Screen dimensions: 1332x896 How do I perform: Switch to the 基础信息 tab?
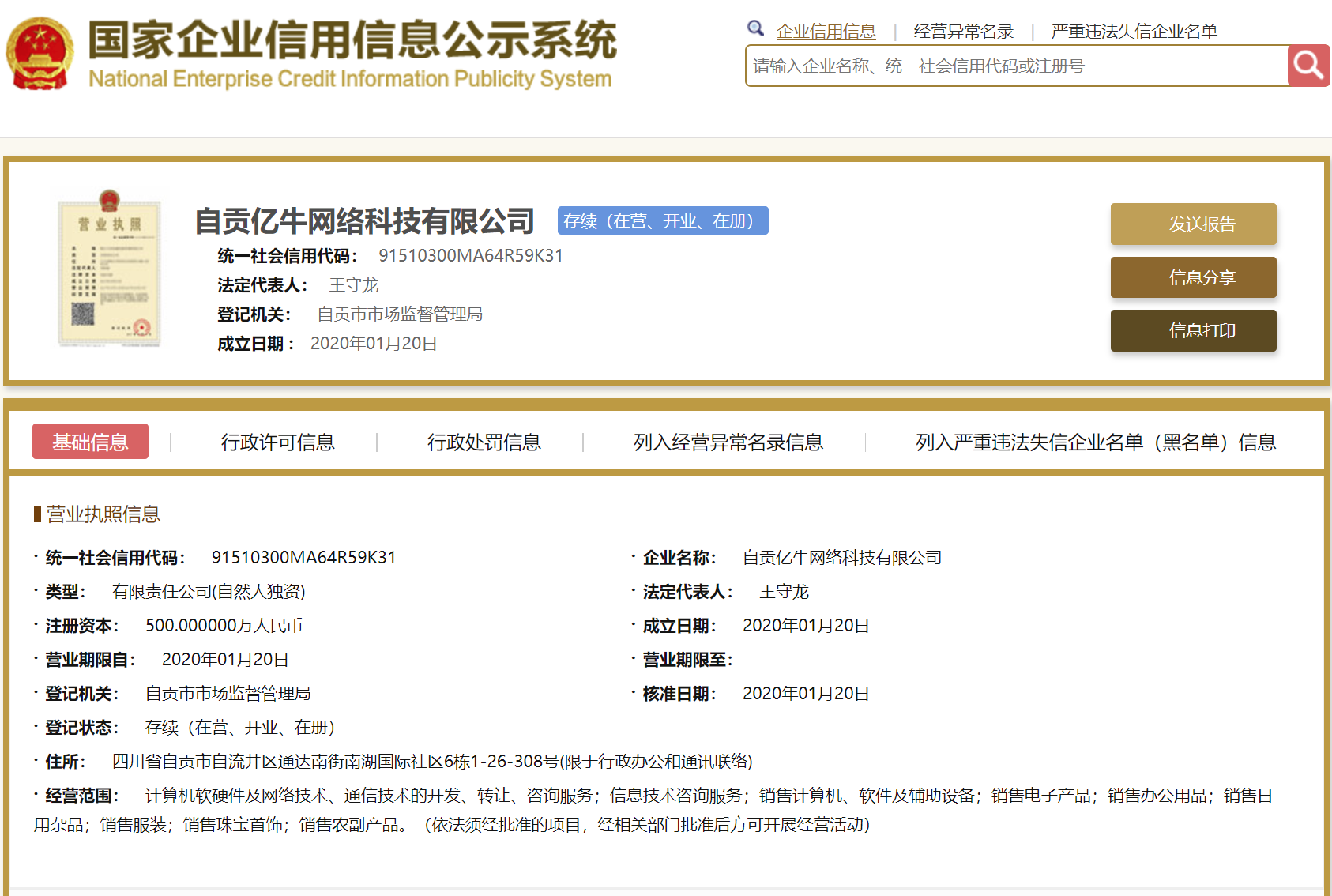(90, 442)
